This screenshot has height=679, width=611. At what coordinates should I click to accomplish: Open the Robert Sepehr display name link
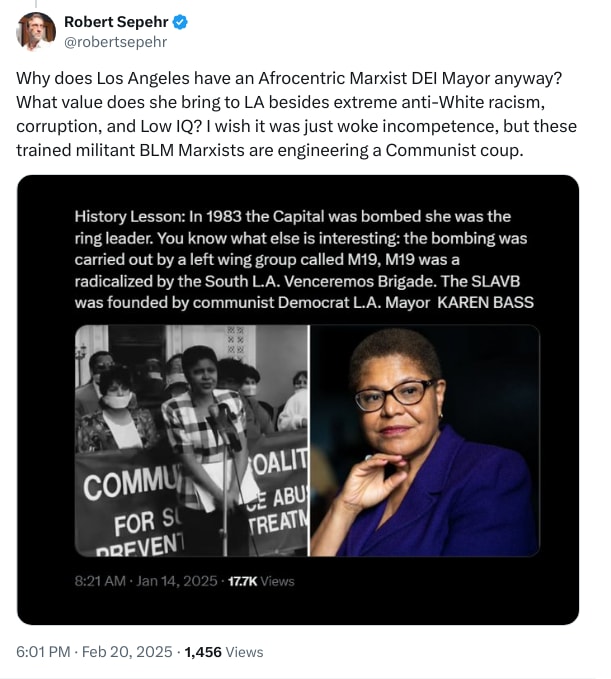click(116, 22)
